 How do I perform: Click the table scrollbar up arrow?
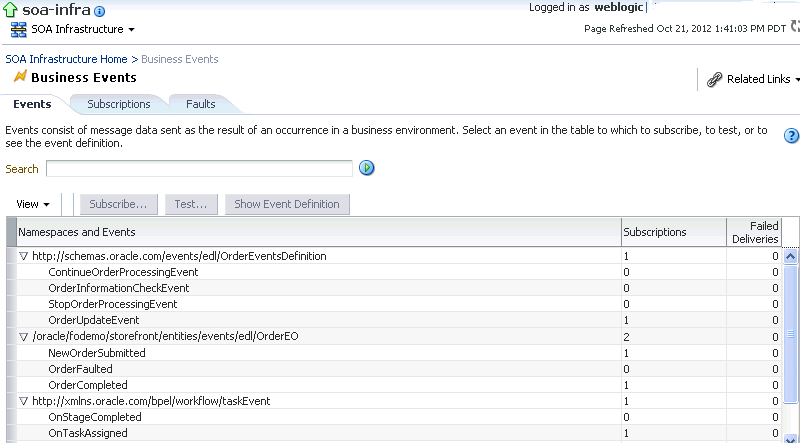pyautogui.click(x=790, y=256)
